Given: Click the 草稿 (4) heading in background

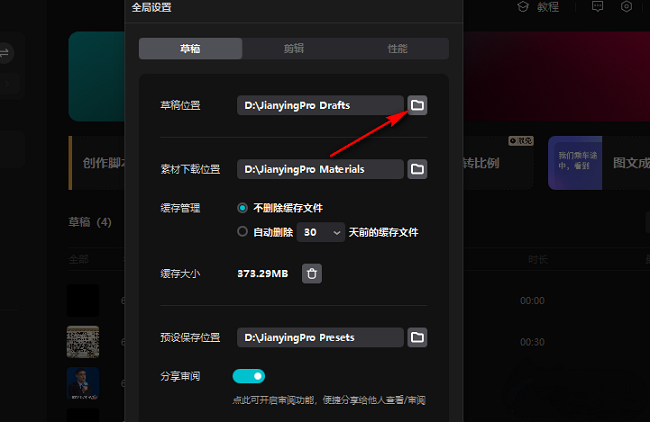Looking at the screenshot, I should [90, 222].
